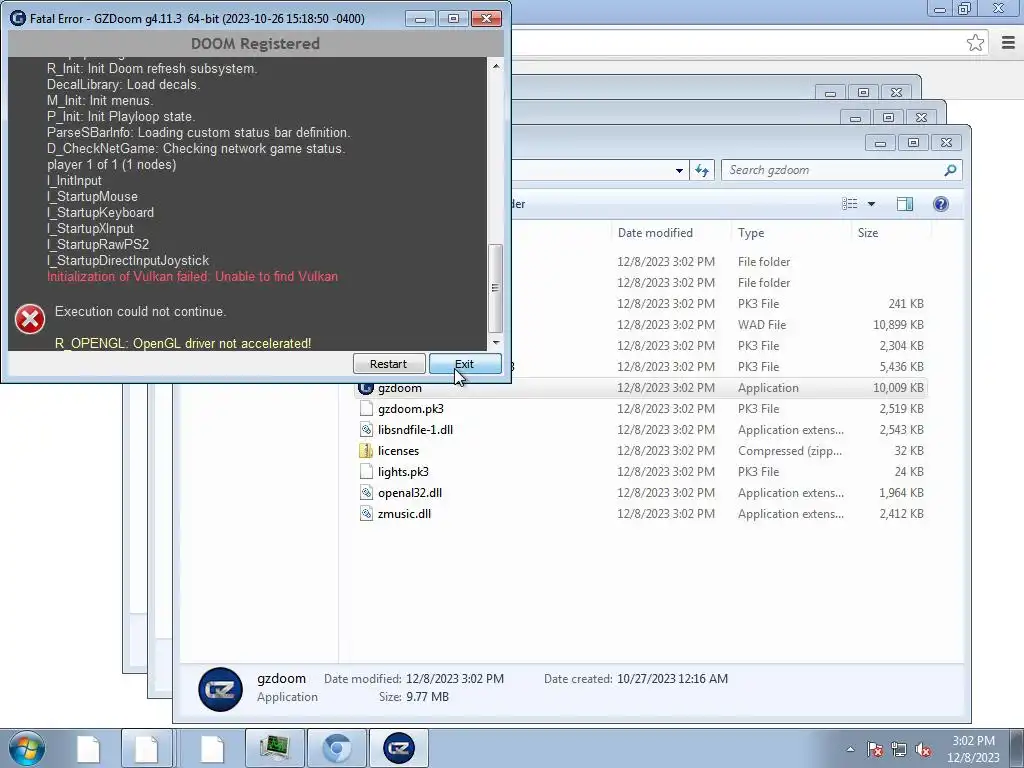Click the gzdoom application file icon
Viewport: 1024px width, 768px height.
(366, 388)
